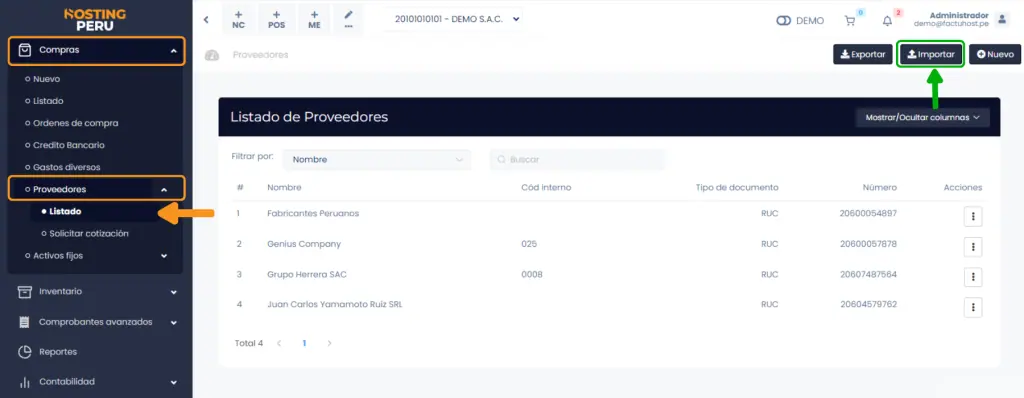
Task: Click supplier name Grupo Herrera SAC
Action: click(307, 274)
